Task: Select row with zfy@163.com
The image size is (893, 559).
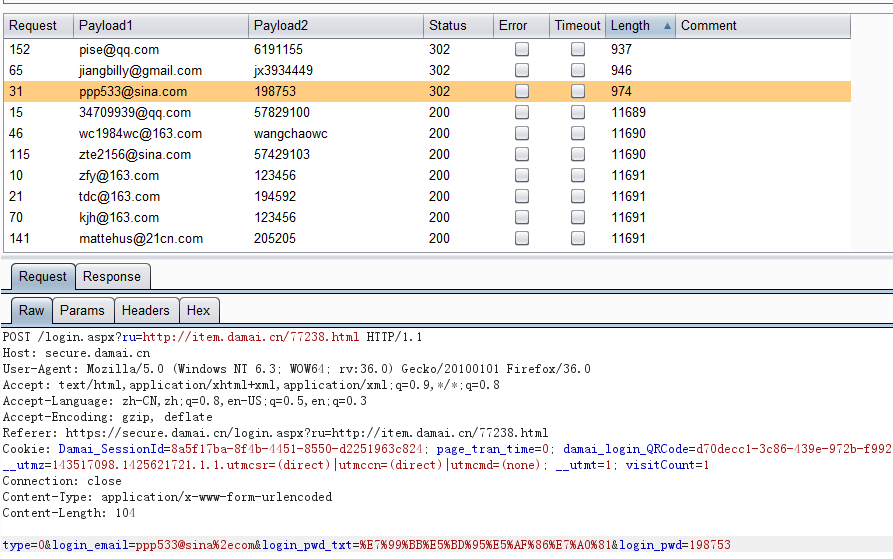Action: (427, 176)
